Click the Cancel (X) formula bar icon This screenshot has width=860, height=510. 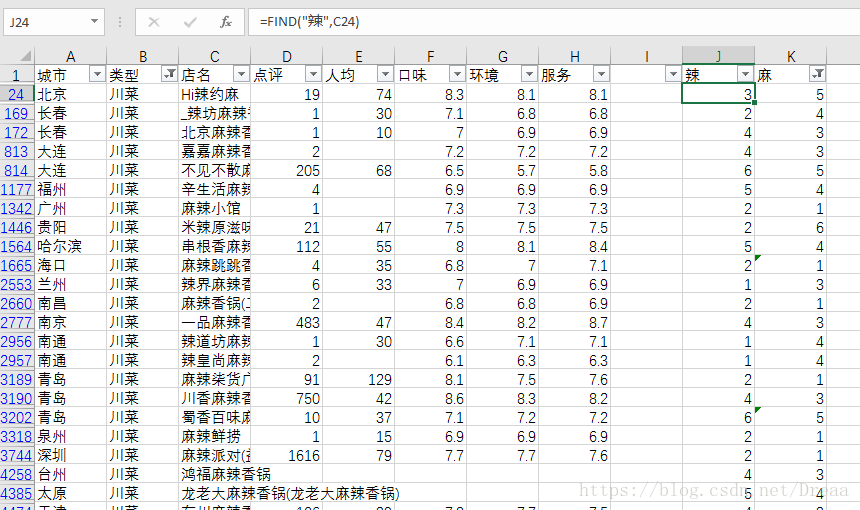[154, 22]
